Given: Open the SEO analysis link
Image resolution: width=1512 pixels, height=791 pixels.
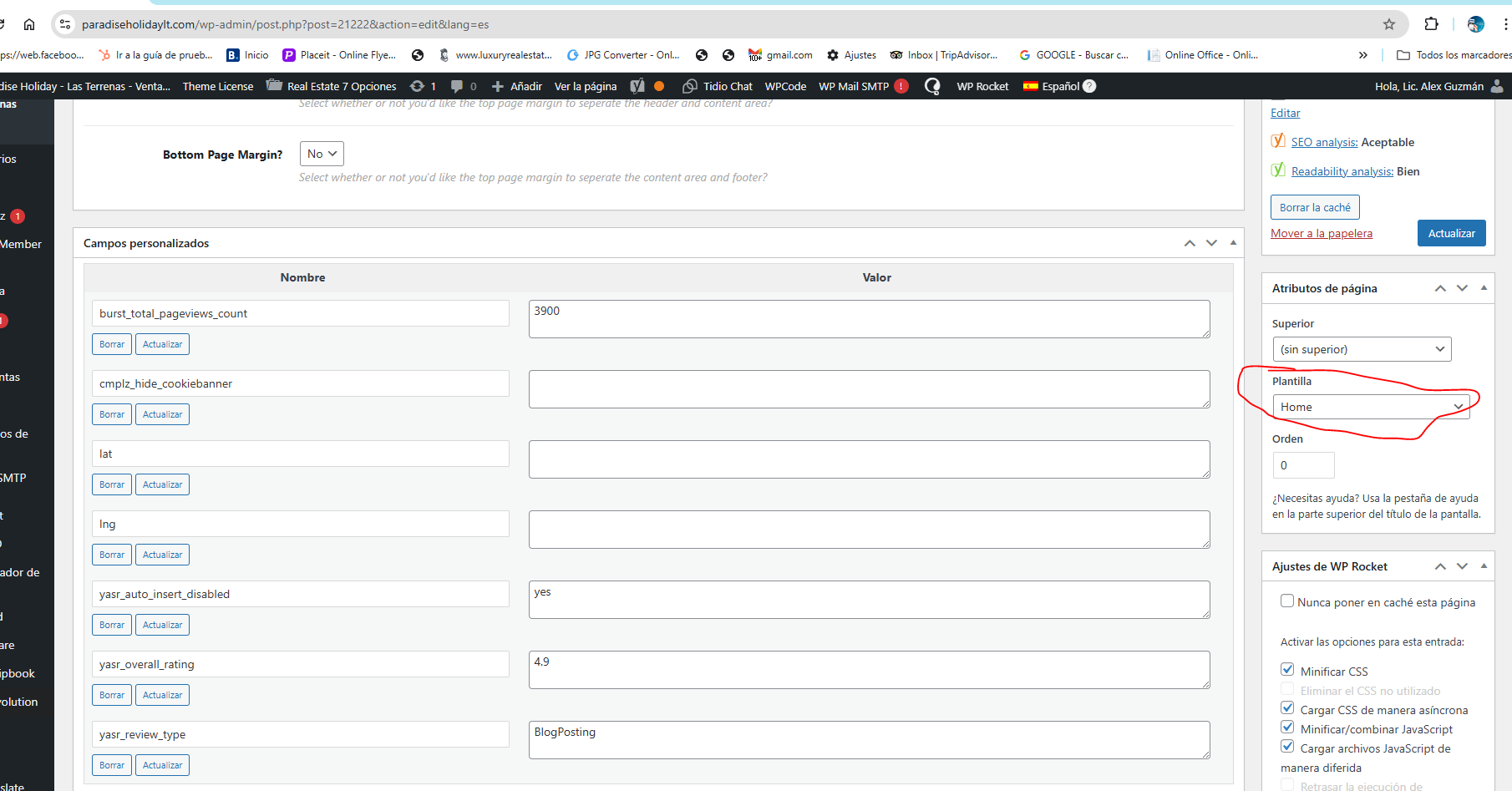Looking at the screenshot, I should (1325, 142).
